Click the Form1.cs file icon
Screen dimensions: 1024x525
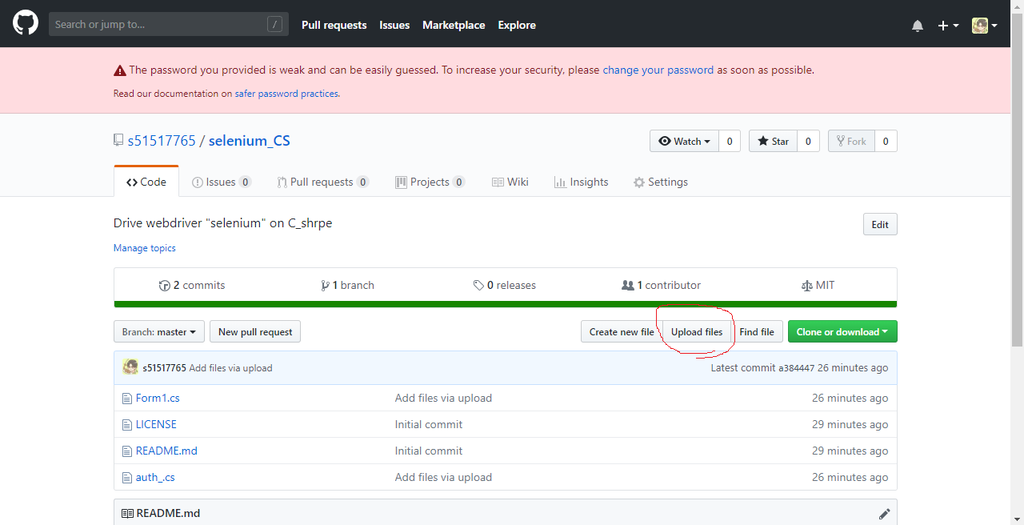127,398
